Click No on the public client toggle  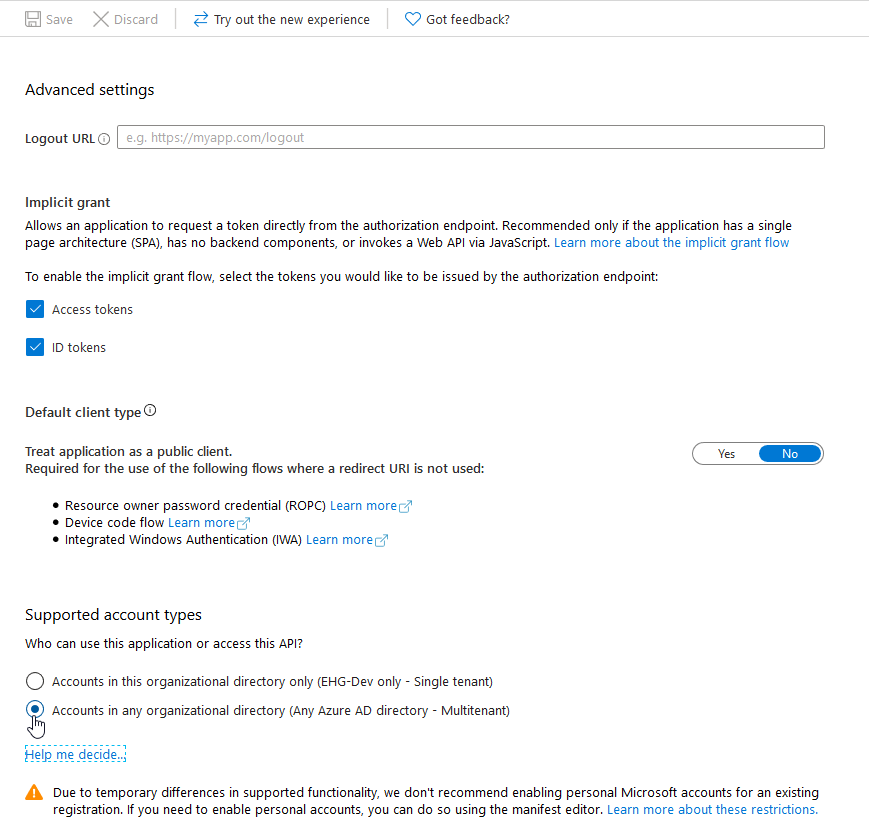[x=789, y=453]
